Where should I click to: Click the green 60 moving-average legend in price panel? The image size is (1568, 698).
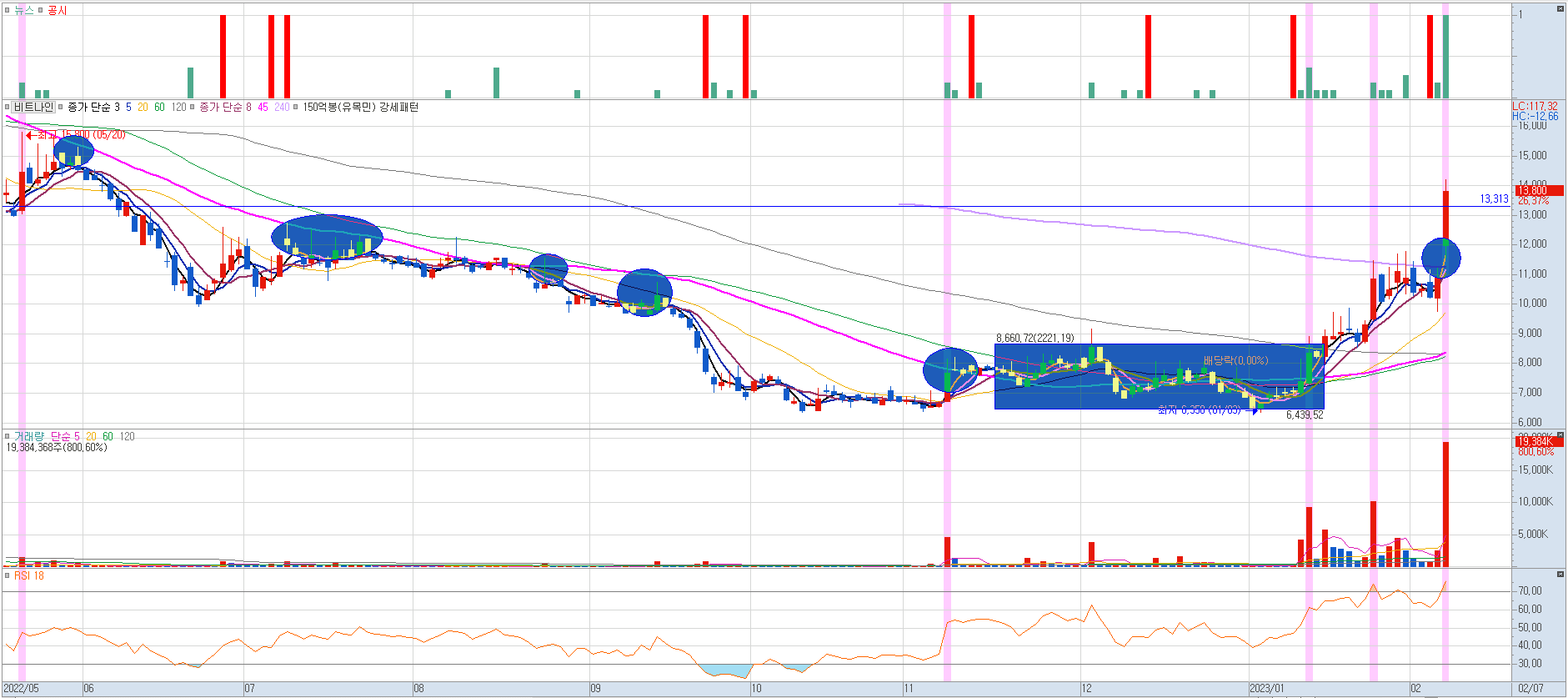(x=159, y=107)
